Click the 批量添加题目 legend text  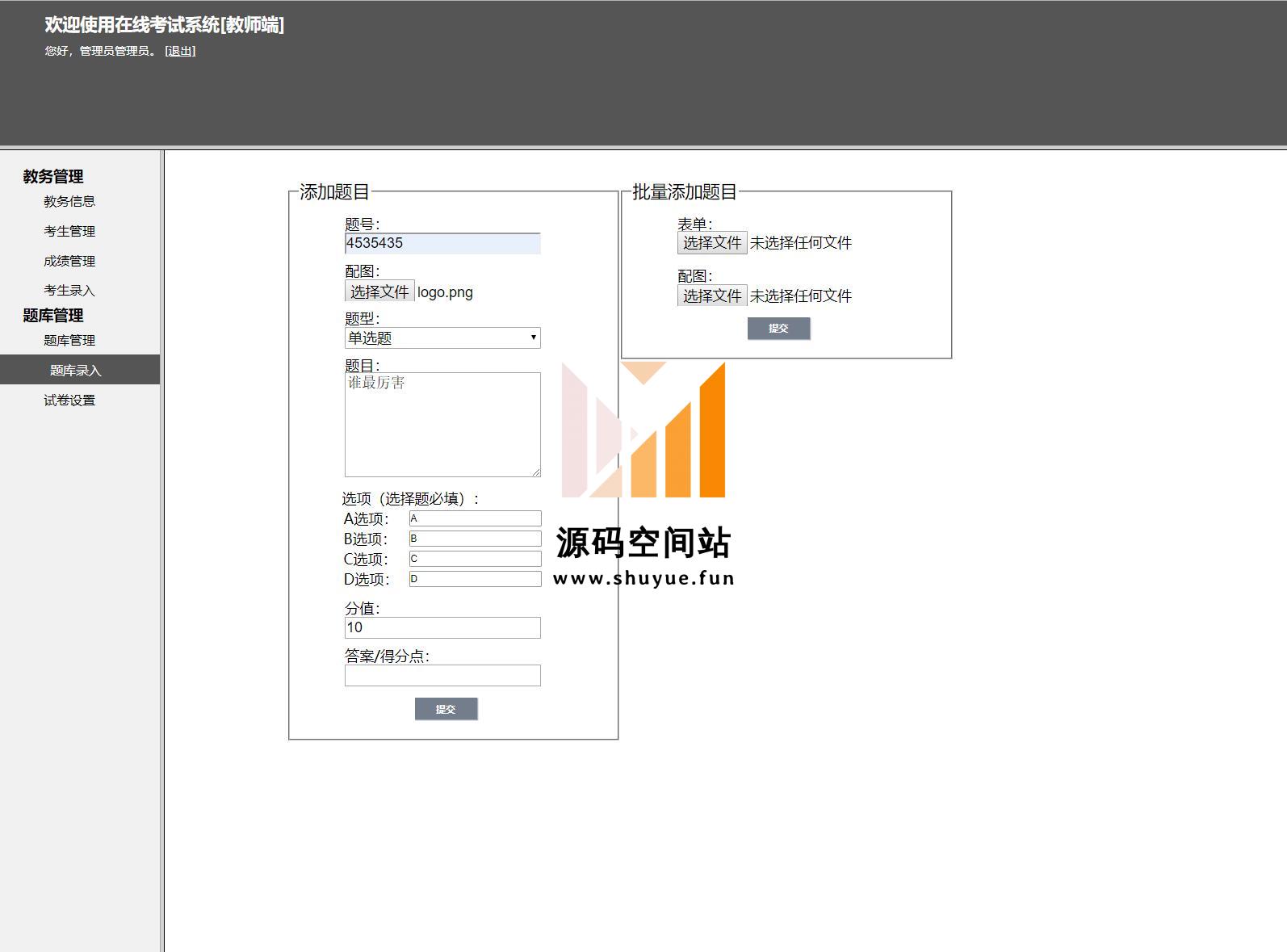[685, 192]
